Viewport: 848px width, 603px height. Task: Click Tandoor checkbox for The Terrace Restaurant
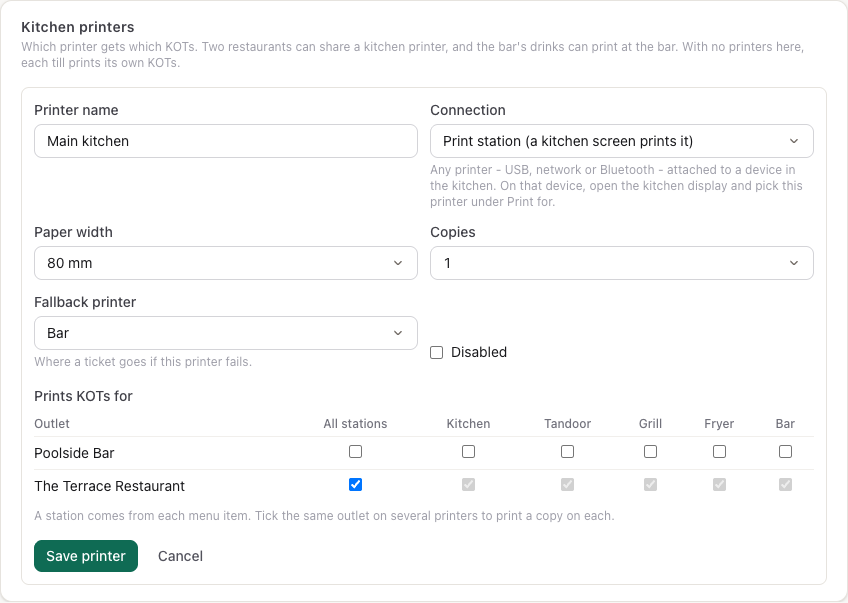pos(567,485)
